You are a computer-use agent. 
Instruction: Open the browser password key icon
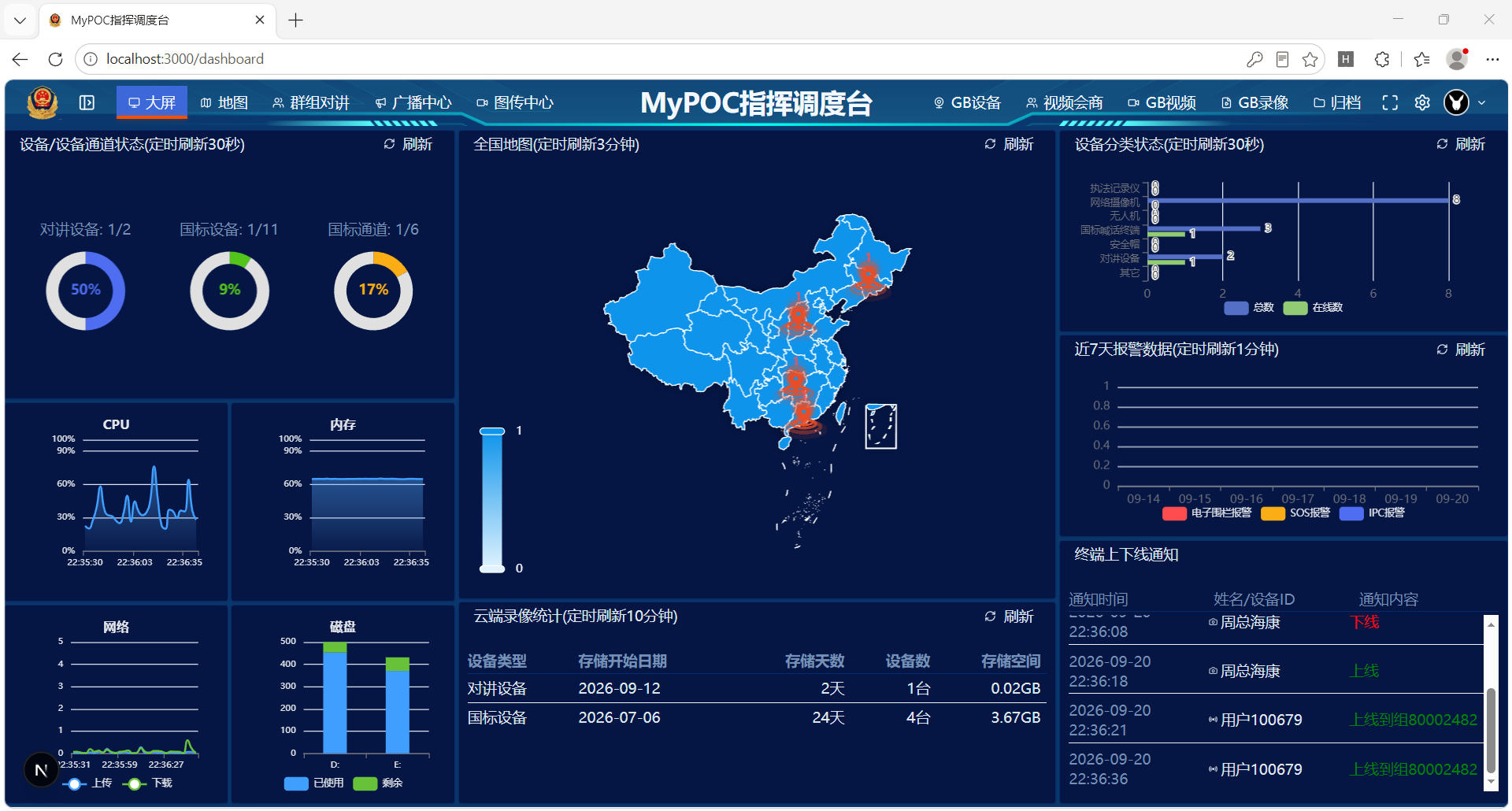pyautogui.click(x=1254, y=59)
